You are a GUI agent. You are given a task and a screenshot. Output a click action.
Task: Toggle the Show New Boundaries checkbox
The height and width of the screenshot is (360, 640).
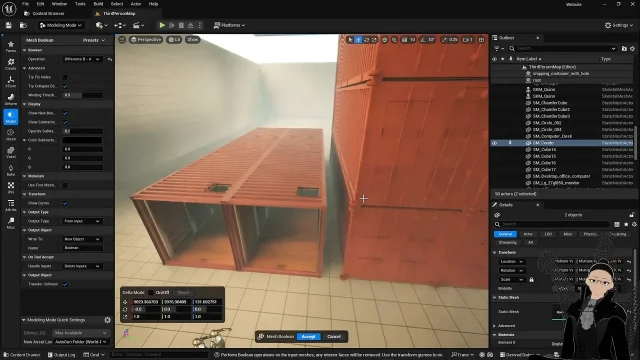tap(65, 113)
